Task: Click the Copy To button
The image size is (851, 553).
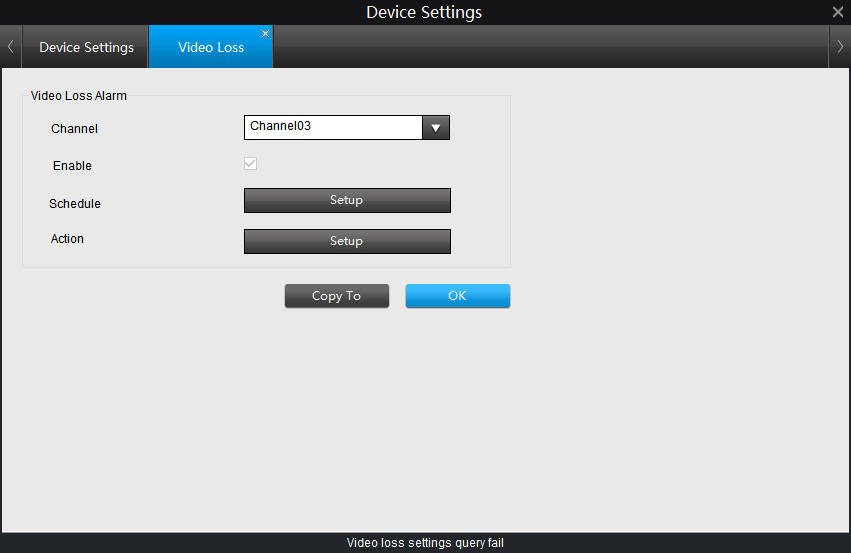Action: [x=337, y=296]
